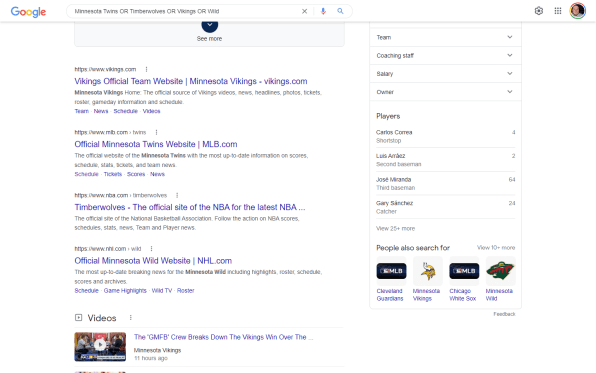Open Wild Schedule sitelink
This screenshot has width=596, height=373.
[86, 290]
